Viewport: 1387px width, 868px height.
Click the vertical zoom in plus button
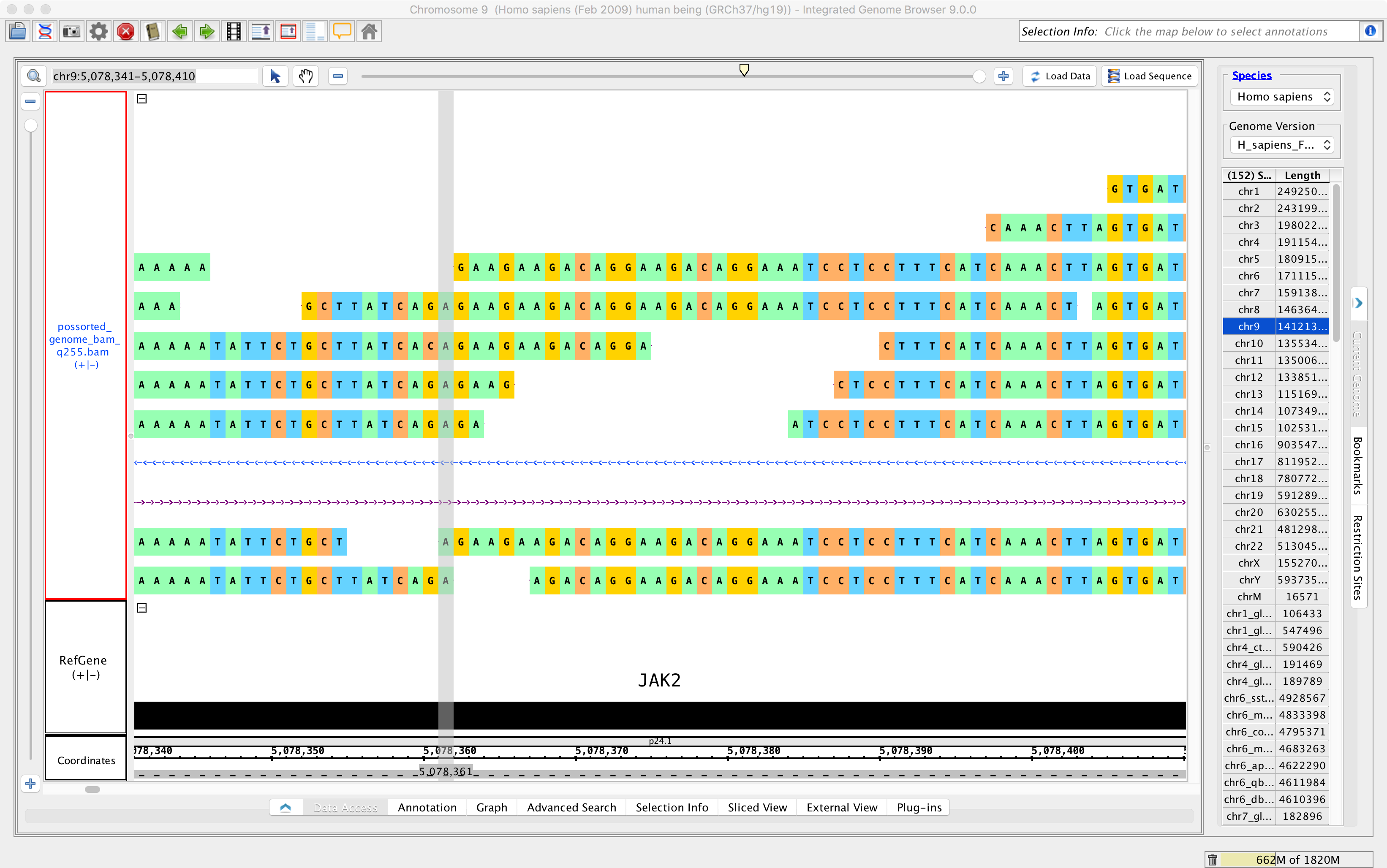[30, 784]
